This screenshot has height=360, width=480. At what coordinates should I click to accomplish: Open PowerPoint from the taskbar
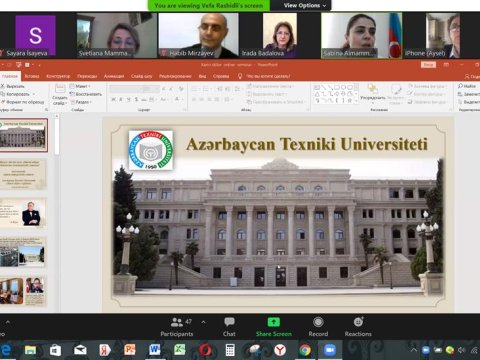pyautogui.click(x=130, y=350)
